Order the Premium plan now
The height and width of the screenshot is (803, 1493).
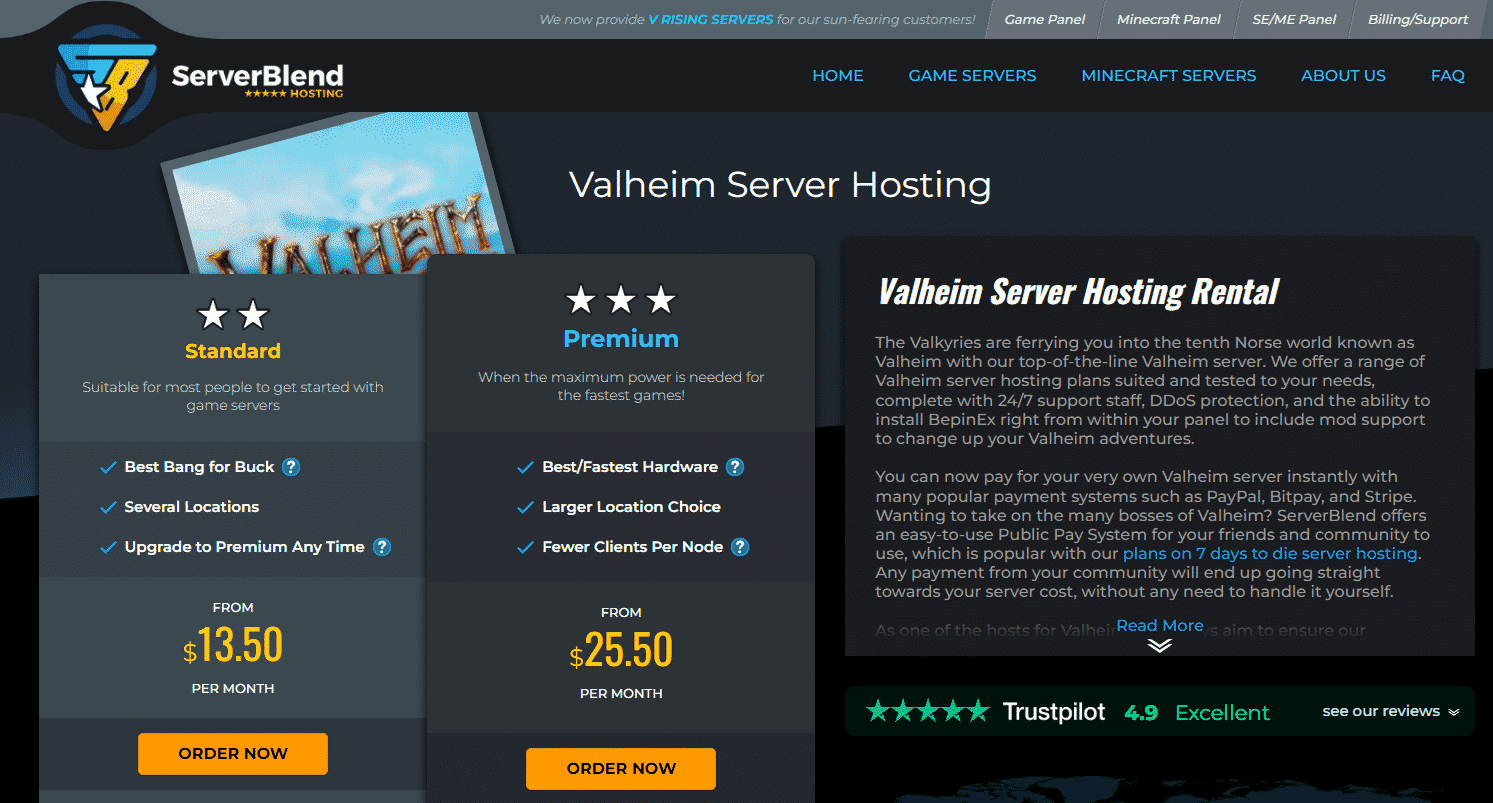pos(621,769)
